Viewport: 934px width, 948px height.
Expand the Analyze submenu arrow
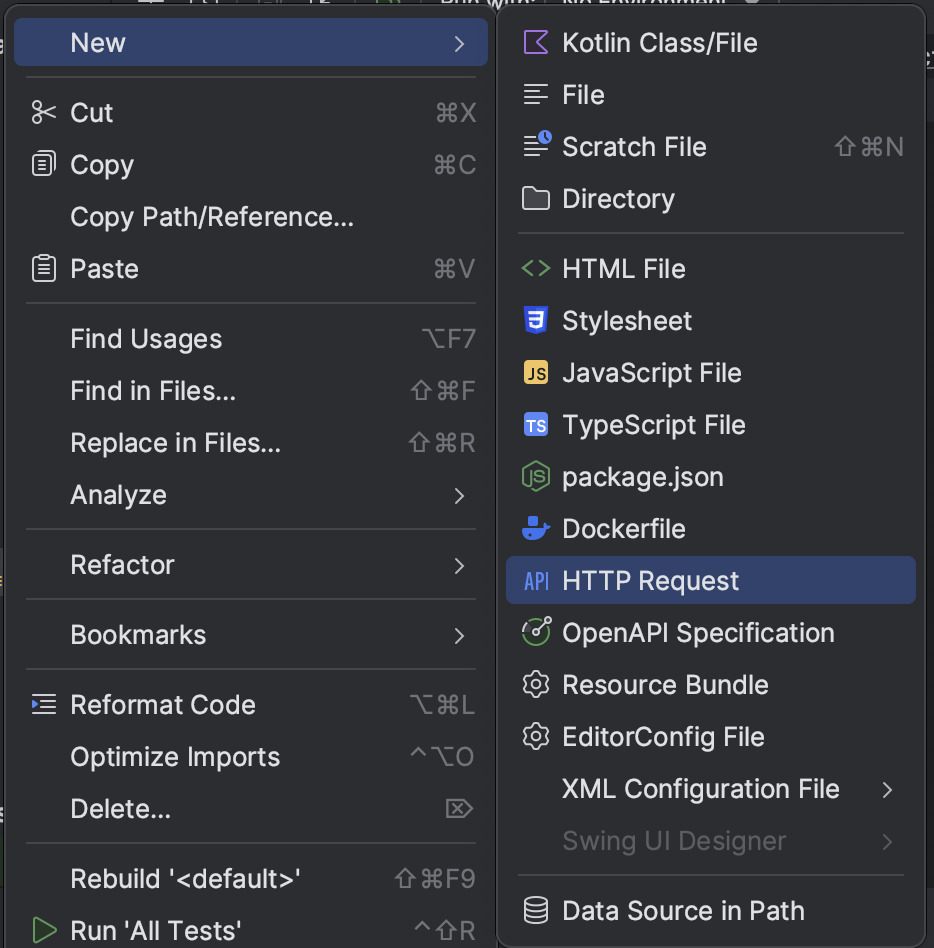point(459,496)
